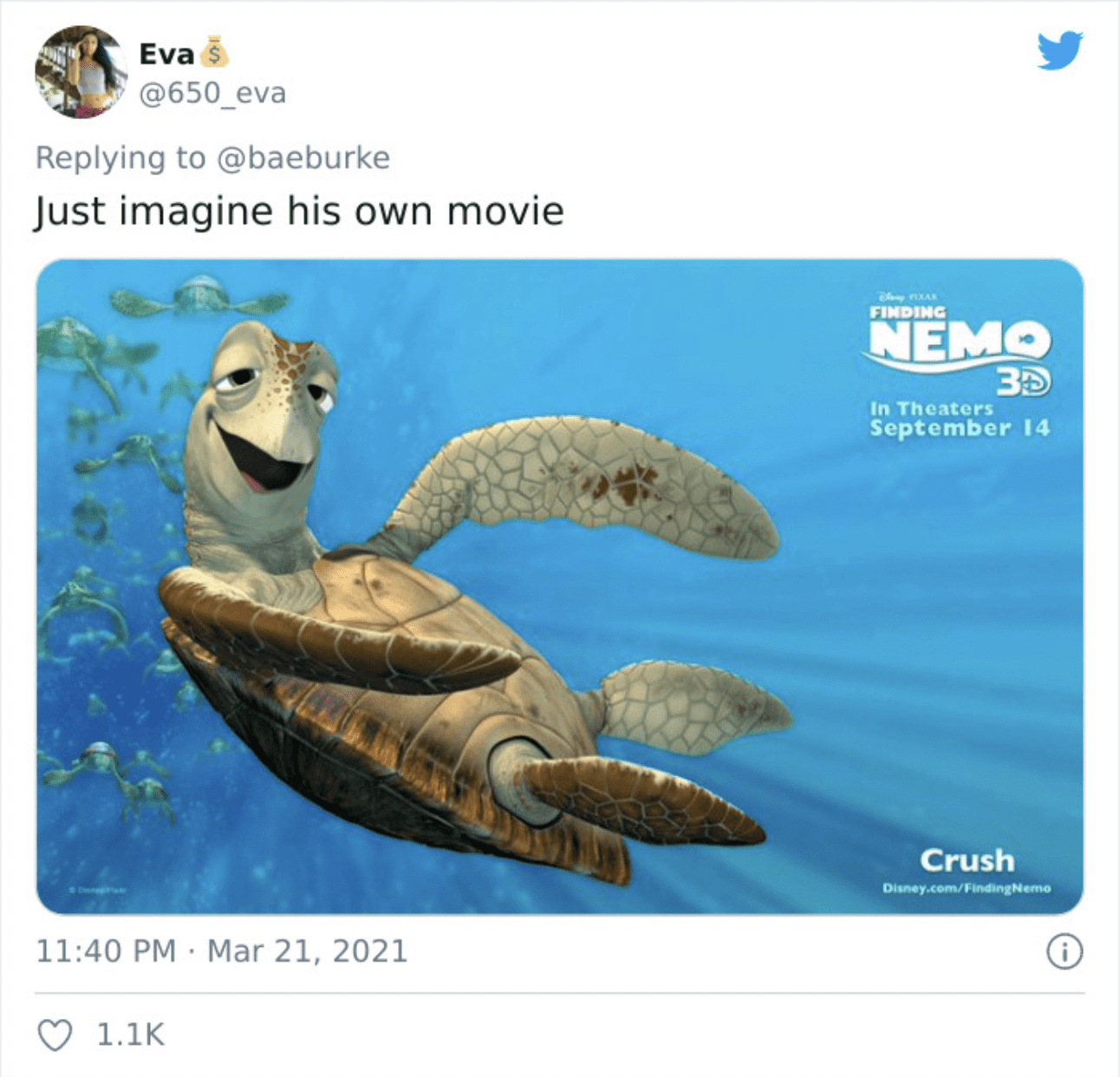Click the money bag emoji beside Eva
1120x1077 pixels.
(x=213, y=53)
